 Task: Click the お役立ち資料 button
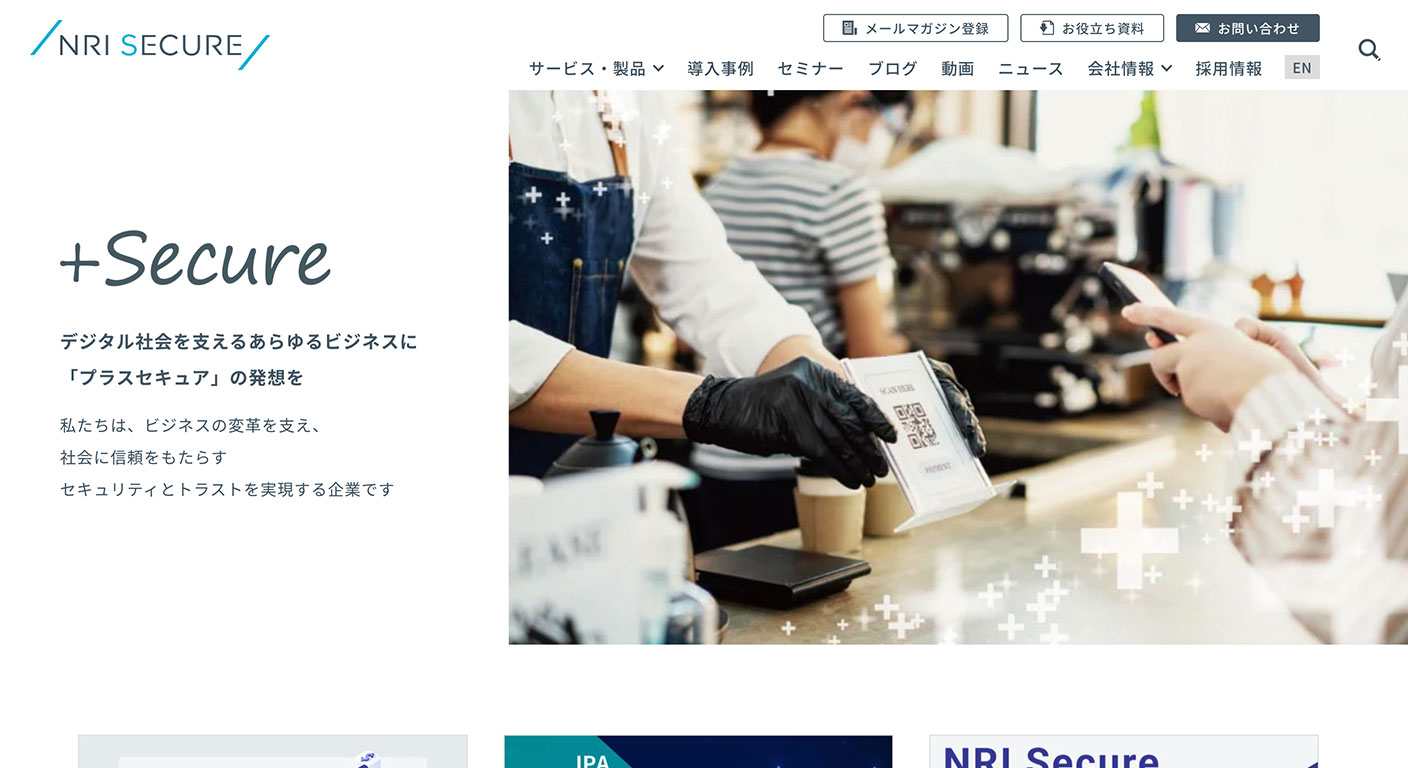click(1092, 28)
